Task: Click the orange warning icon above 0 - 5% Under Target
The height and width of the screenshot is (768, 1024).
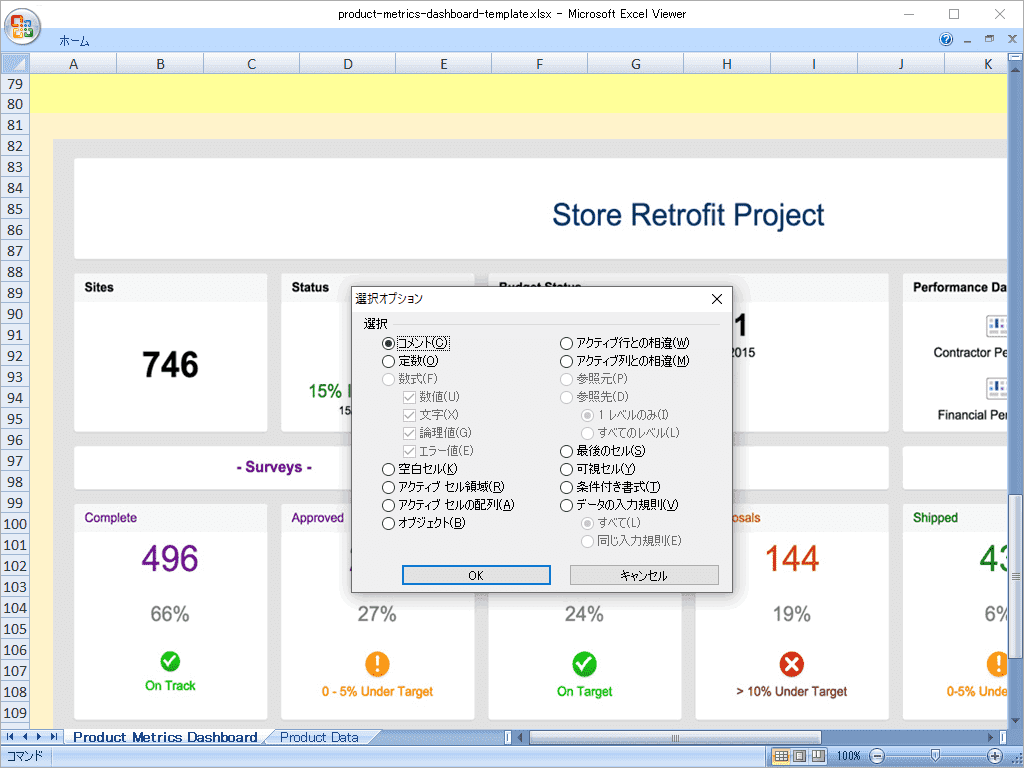Action: point(377,664)
